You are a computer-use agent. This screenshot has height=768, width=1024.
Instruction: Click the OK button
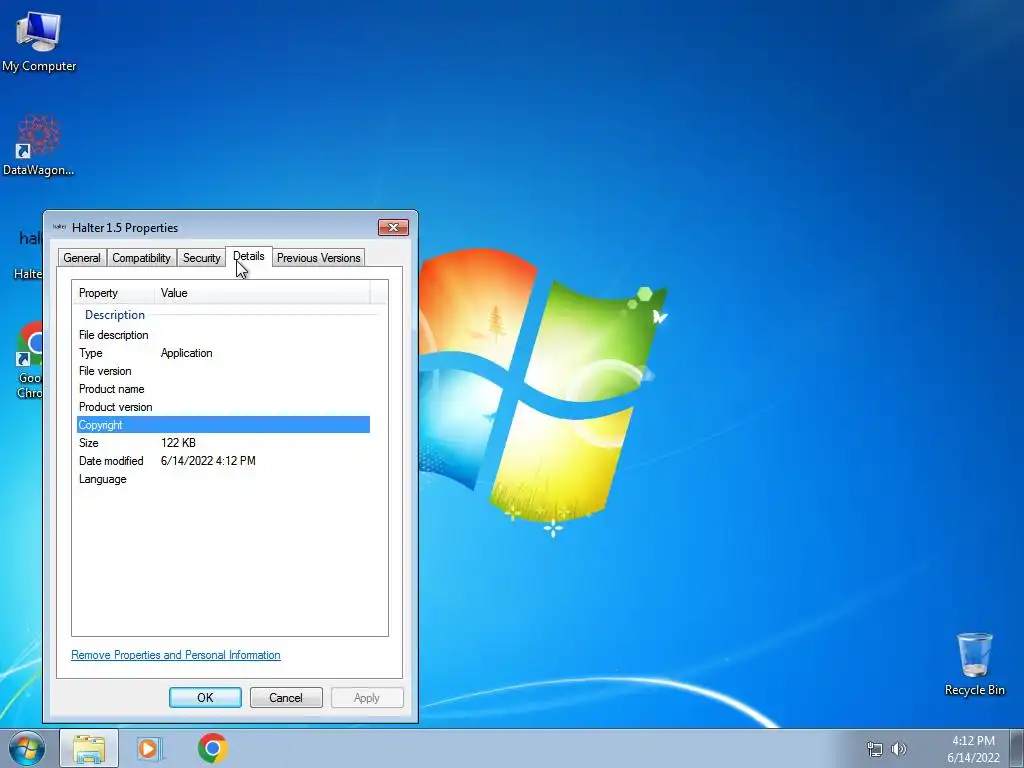(x=205, y=697)
